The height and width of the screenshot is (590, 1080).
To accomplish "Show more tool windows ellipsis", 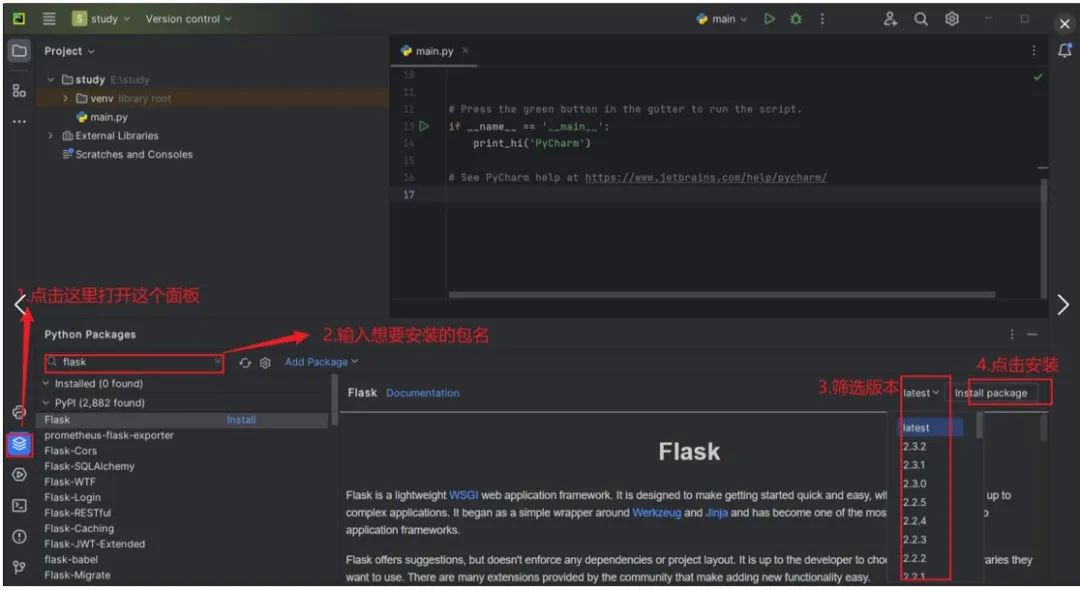I will (19, 122).
